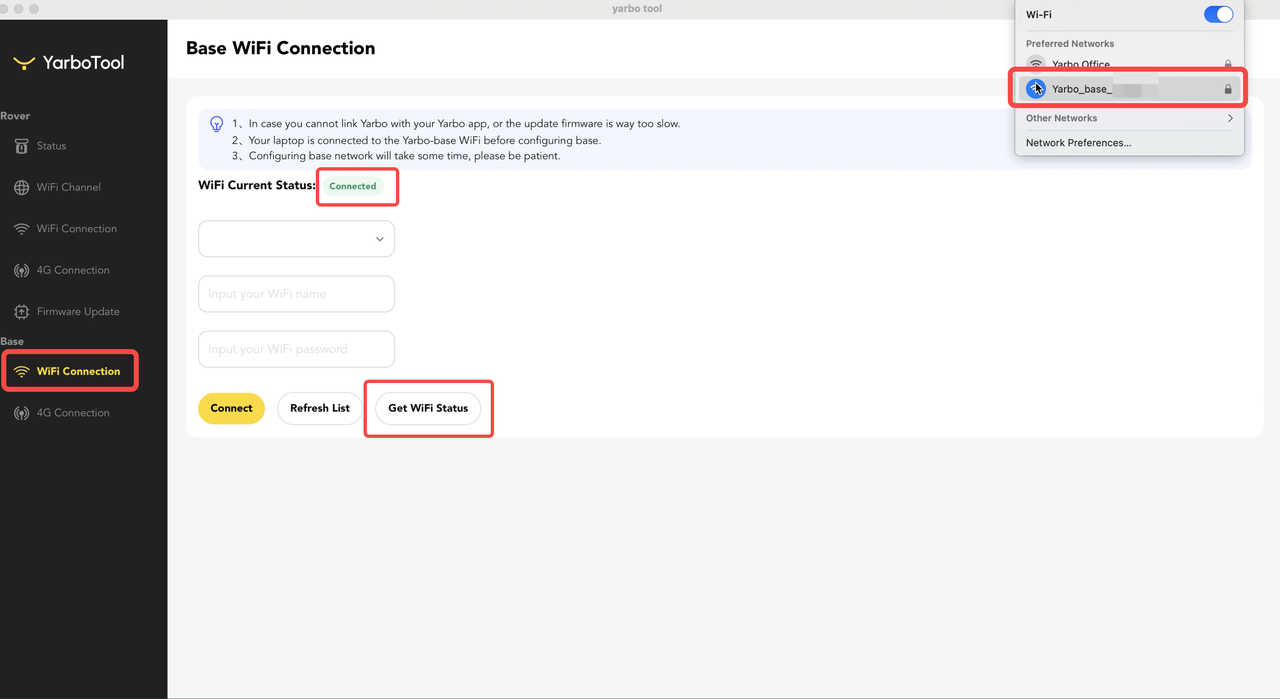Open the WiFi network list dropdown
The image size is (1280, 699).
(x=296, y=239)
